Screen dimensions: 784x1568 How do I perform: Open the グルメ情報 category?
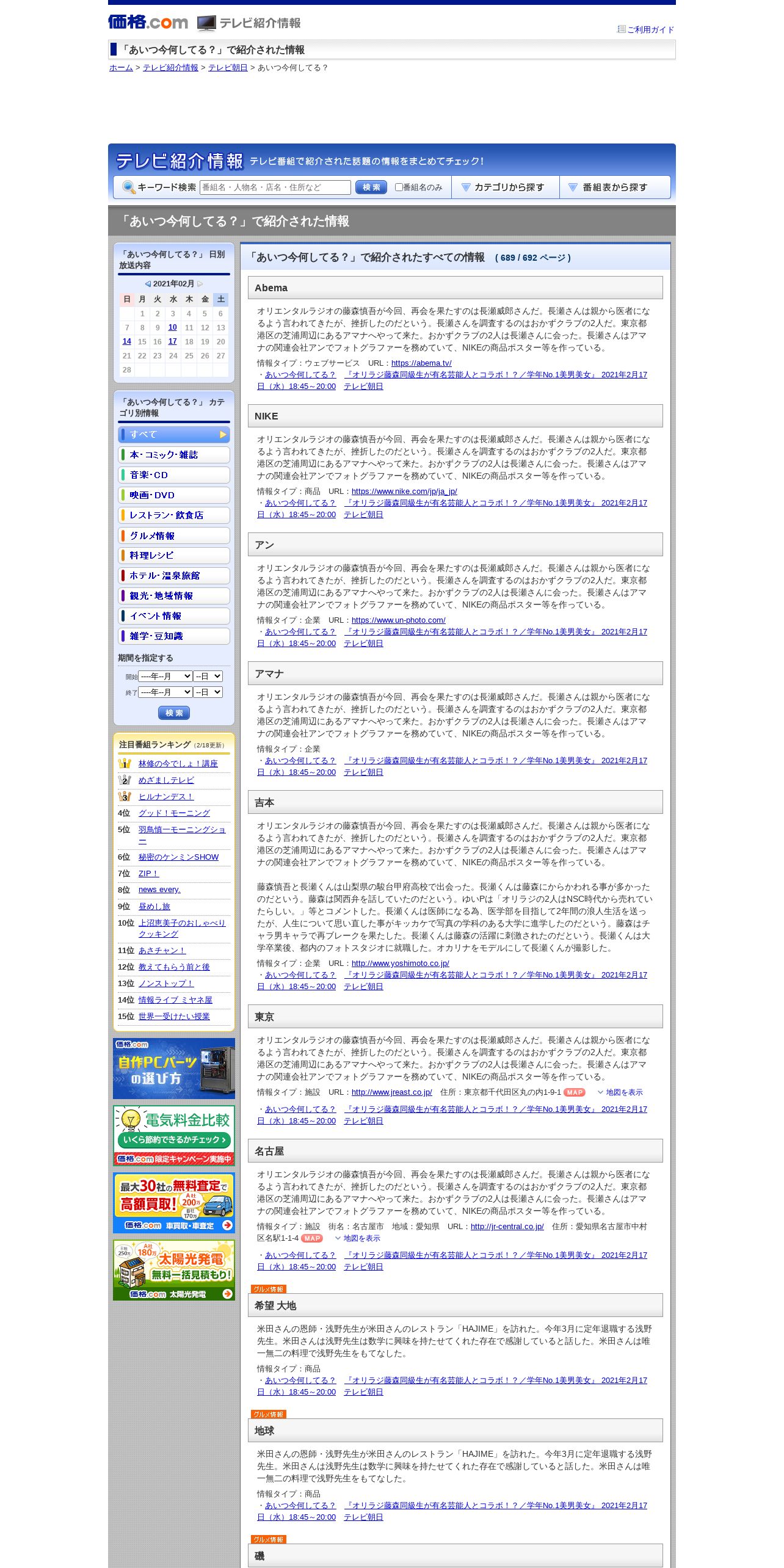click(174, 535)
